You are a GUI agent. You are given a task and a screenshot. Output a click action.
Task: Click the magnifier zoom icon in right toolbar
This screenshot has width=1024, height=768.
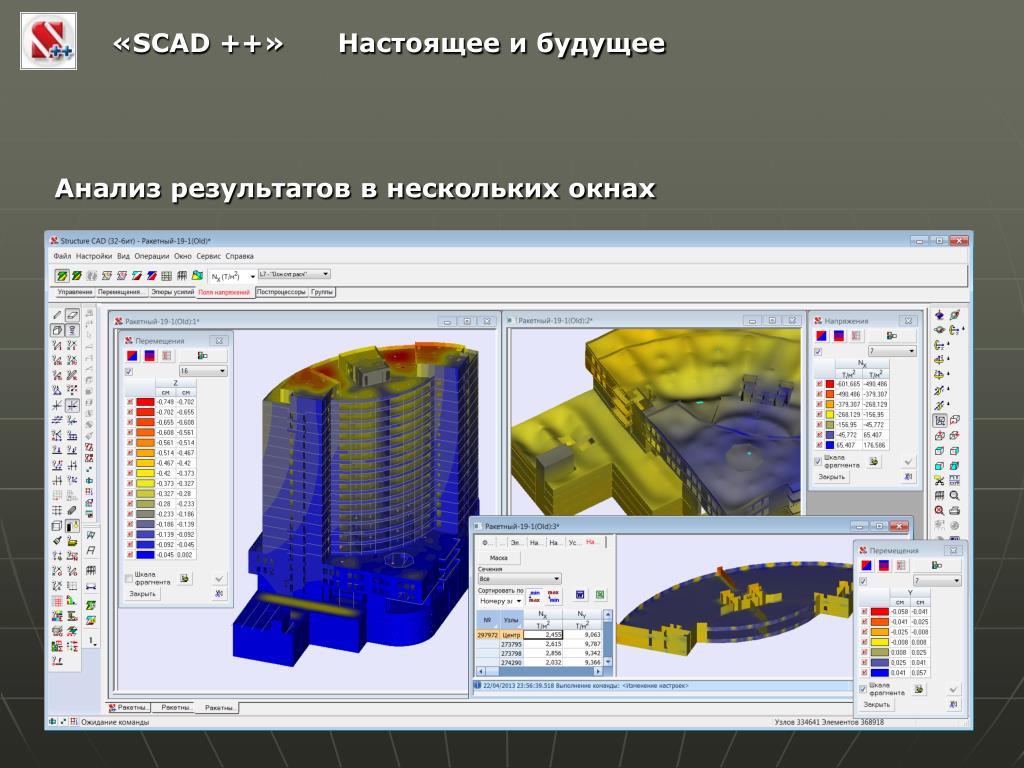click(x=954, y=496)
